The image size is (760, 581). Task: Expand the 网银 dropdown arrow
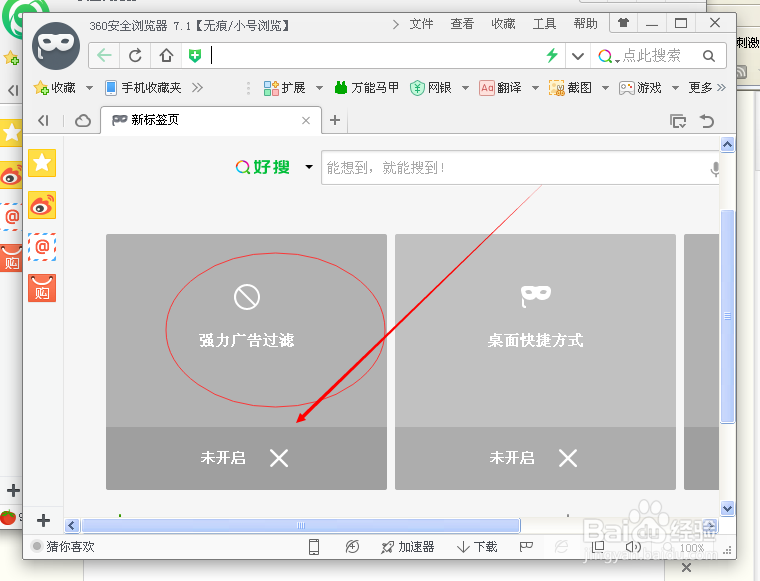tap(465, 88)
